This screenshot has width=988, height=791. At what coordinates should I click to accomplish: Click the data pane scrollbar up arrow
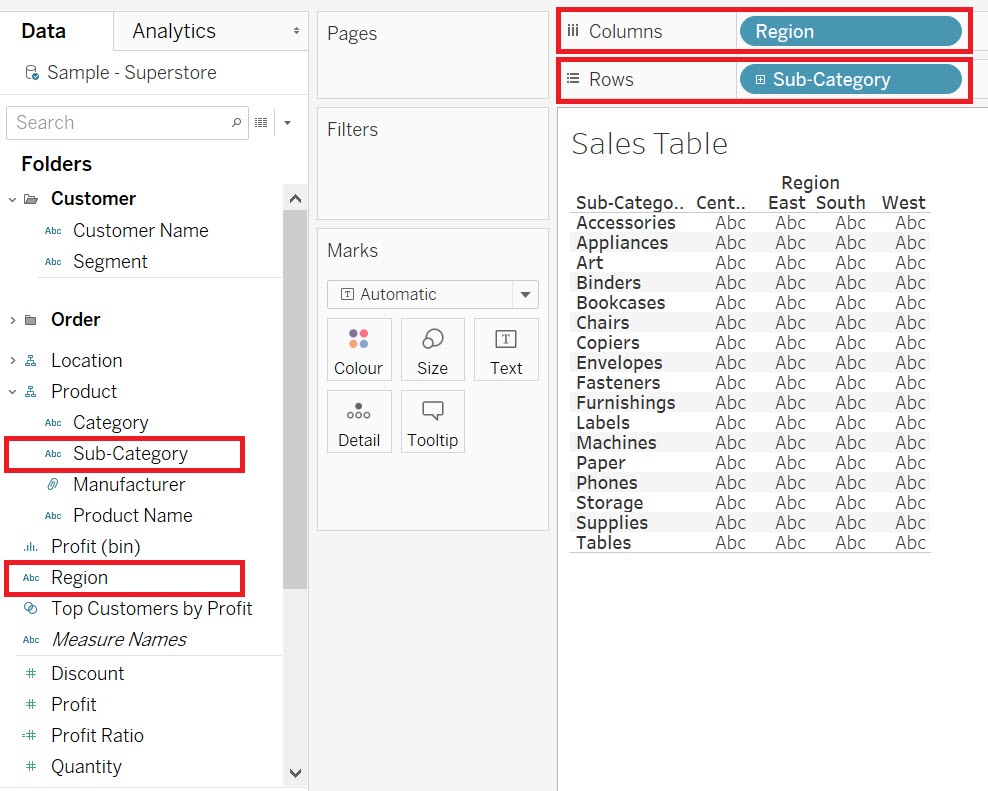coord(295,199)
